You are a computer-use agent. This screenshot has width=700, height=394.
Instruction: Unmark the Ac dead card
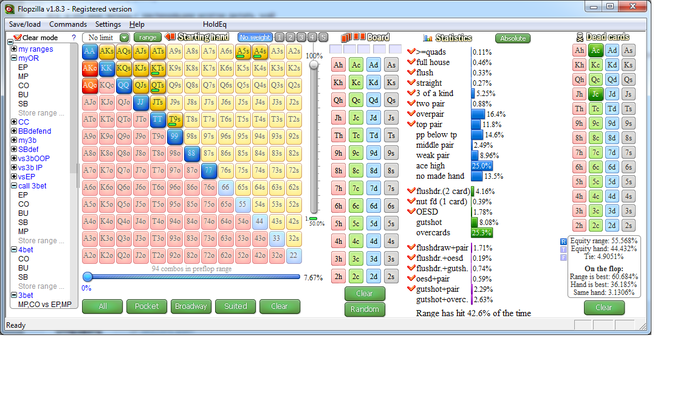pos(595,50)
